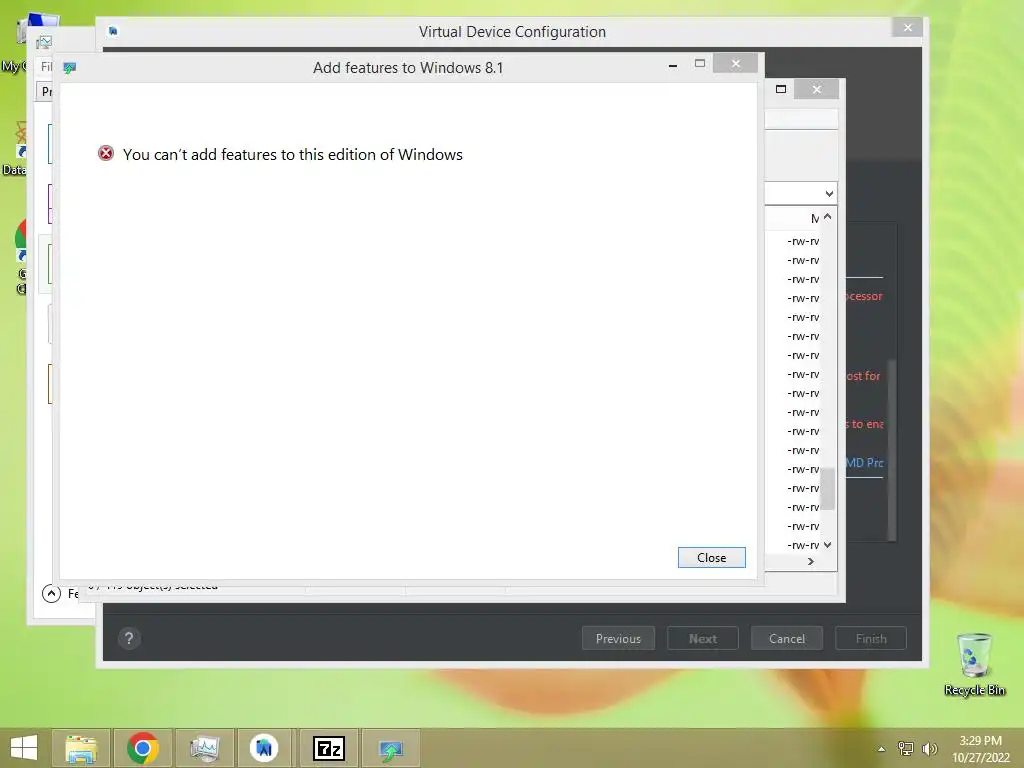Open 7-Zip from the taskbar
This screenshot has width=1024, height=768.
328,748
